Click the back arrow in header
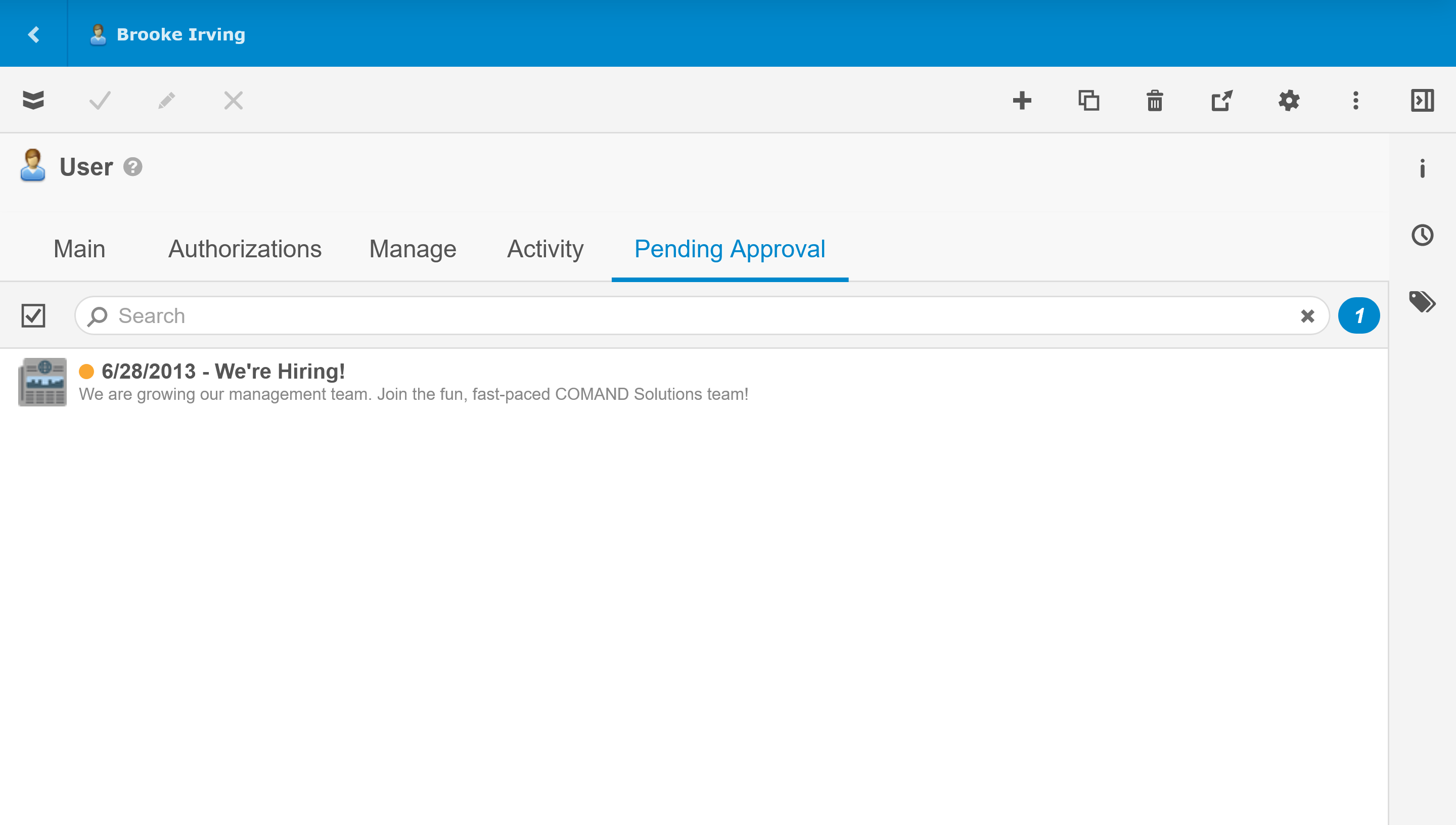Image resolution: width=1456 pixels, height=825 pixels. coord(33,34)
